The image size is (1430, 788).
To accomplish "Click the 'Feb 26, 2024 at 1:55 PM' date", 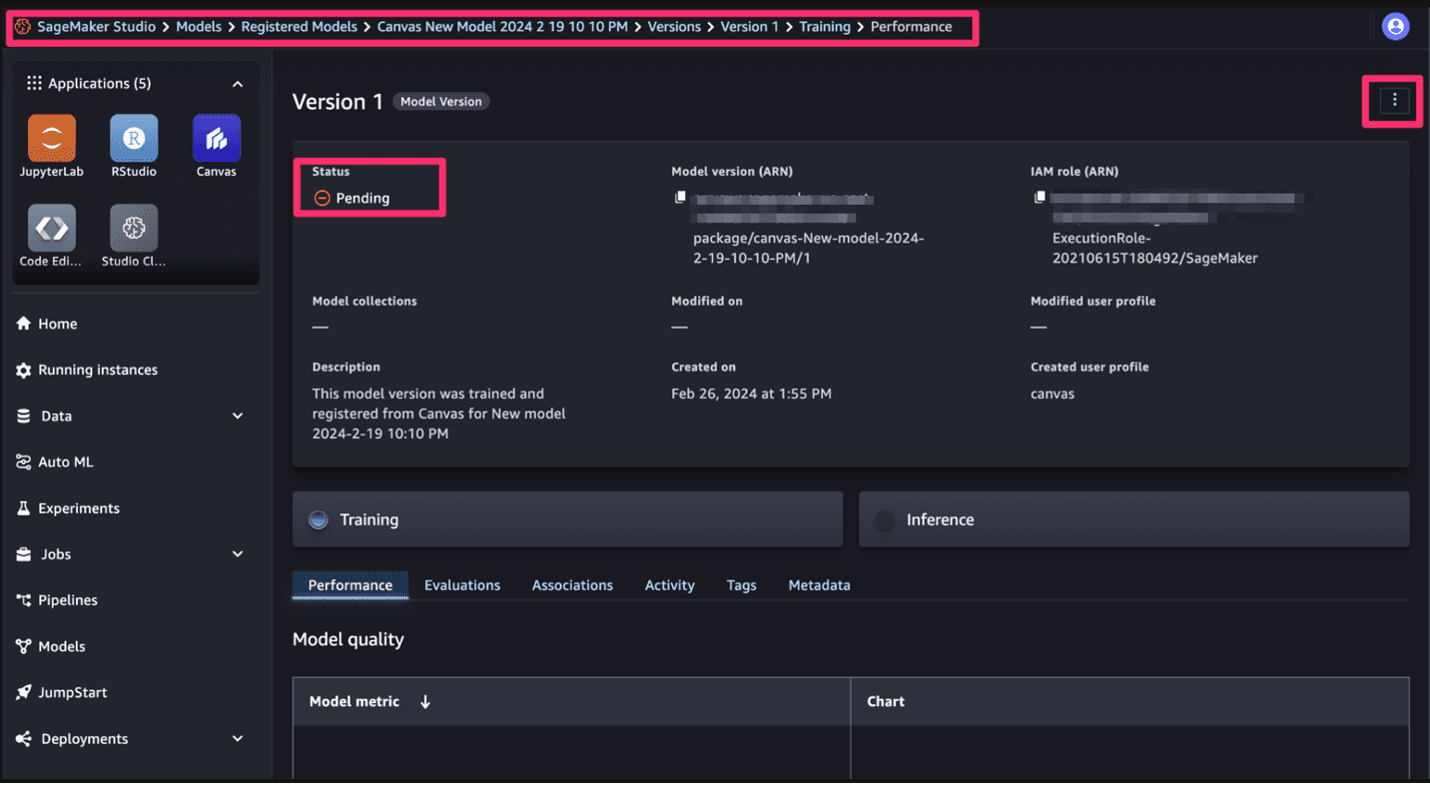I will click(x=751, y=394).
